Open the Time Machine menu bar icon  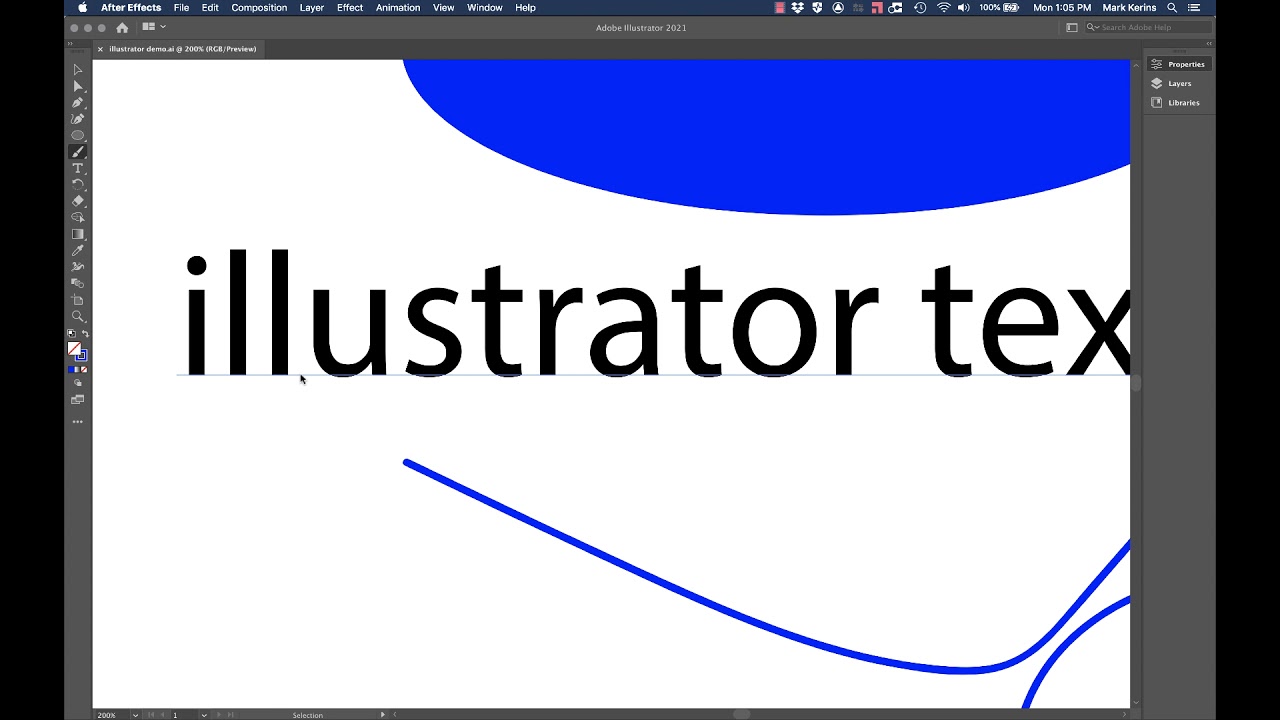920,7
